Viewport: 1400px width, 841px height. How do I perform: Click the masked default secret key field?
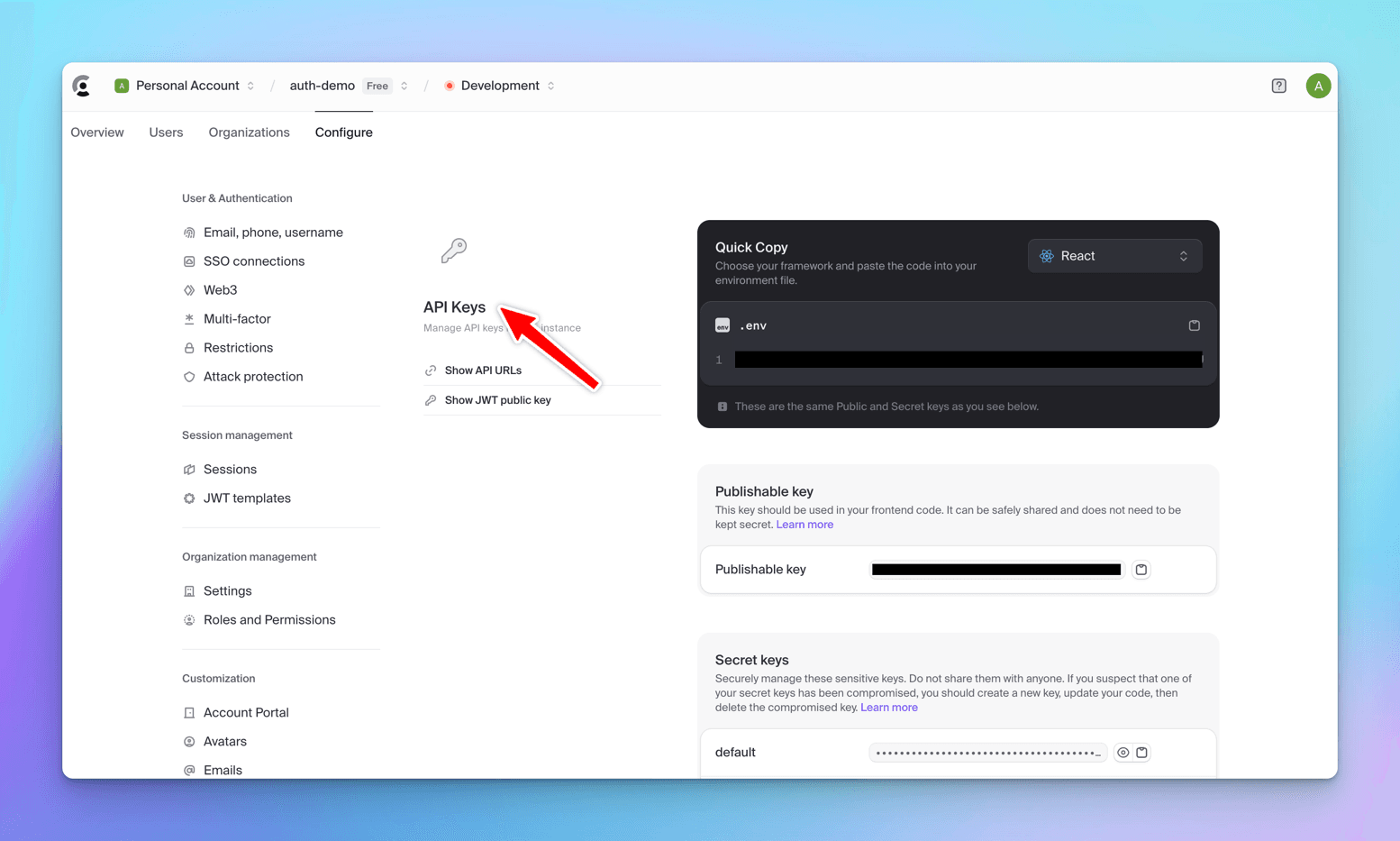(988, 753)
